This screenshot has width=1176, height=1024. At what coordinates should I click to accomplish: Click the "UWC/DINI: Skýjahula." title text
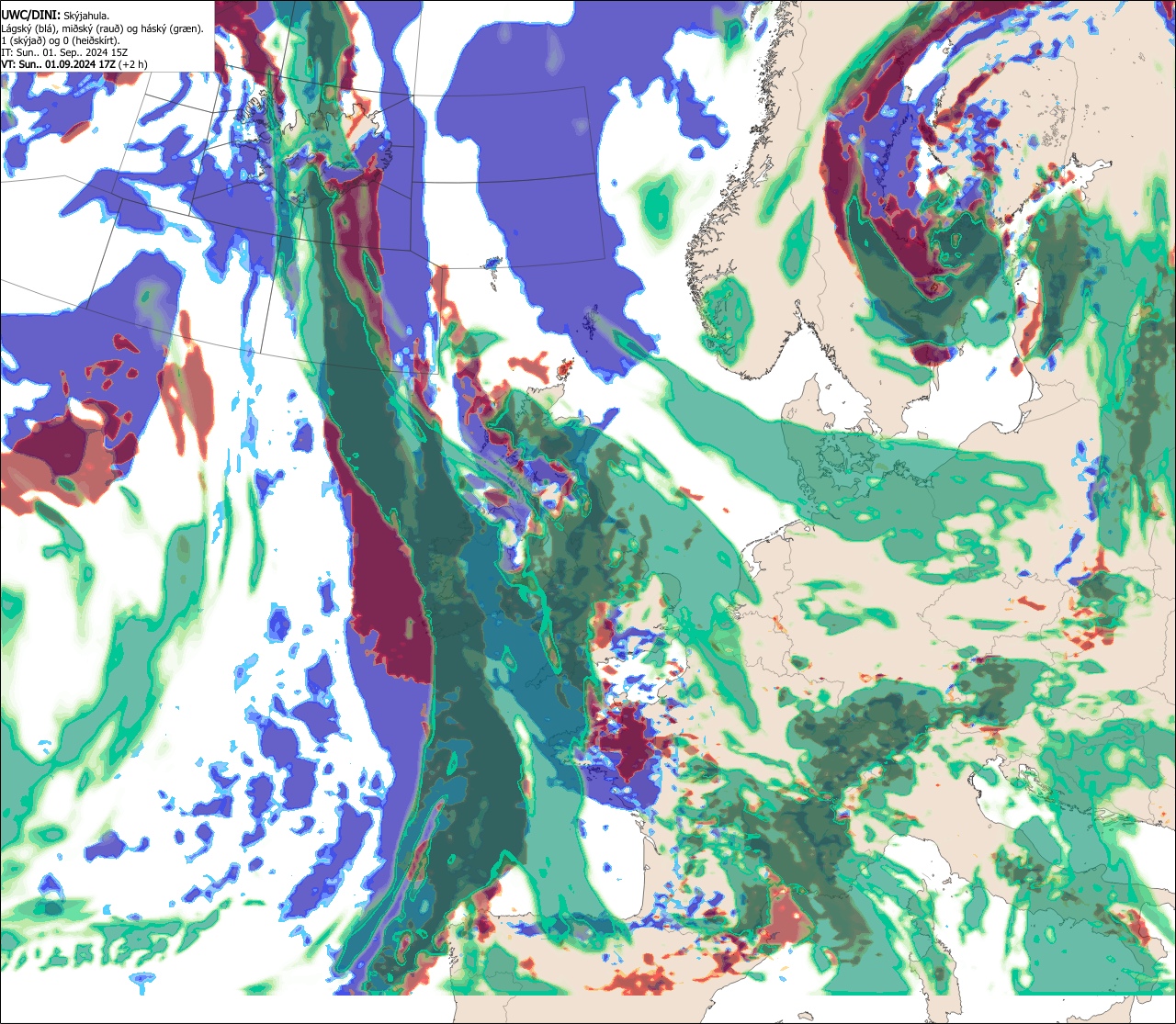(55, 15)
